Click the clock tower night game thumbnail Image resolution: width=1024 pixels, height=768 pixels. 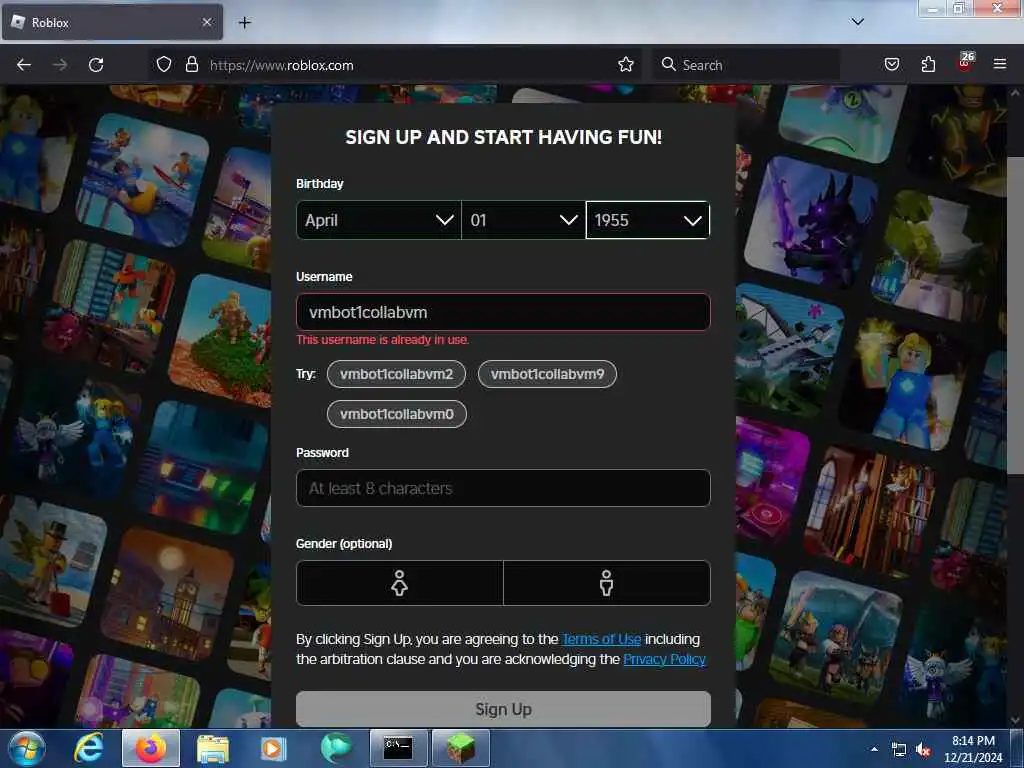click(167, 594)
